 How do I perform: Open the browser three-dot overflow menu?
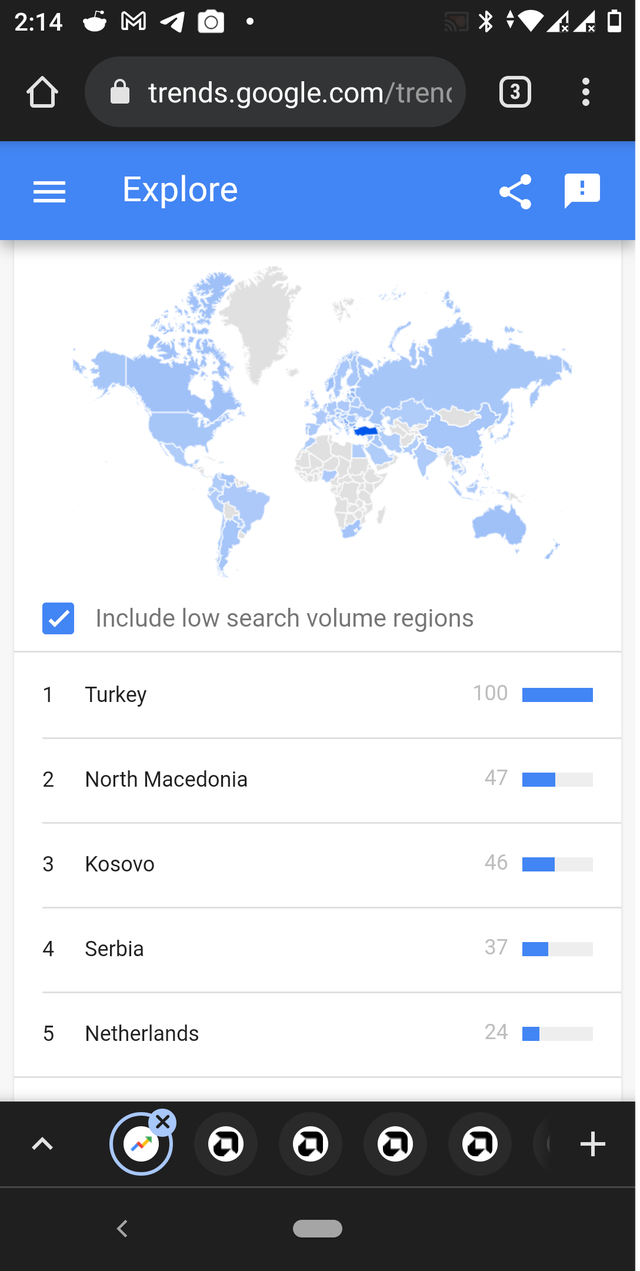[x=586, y=93]
